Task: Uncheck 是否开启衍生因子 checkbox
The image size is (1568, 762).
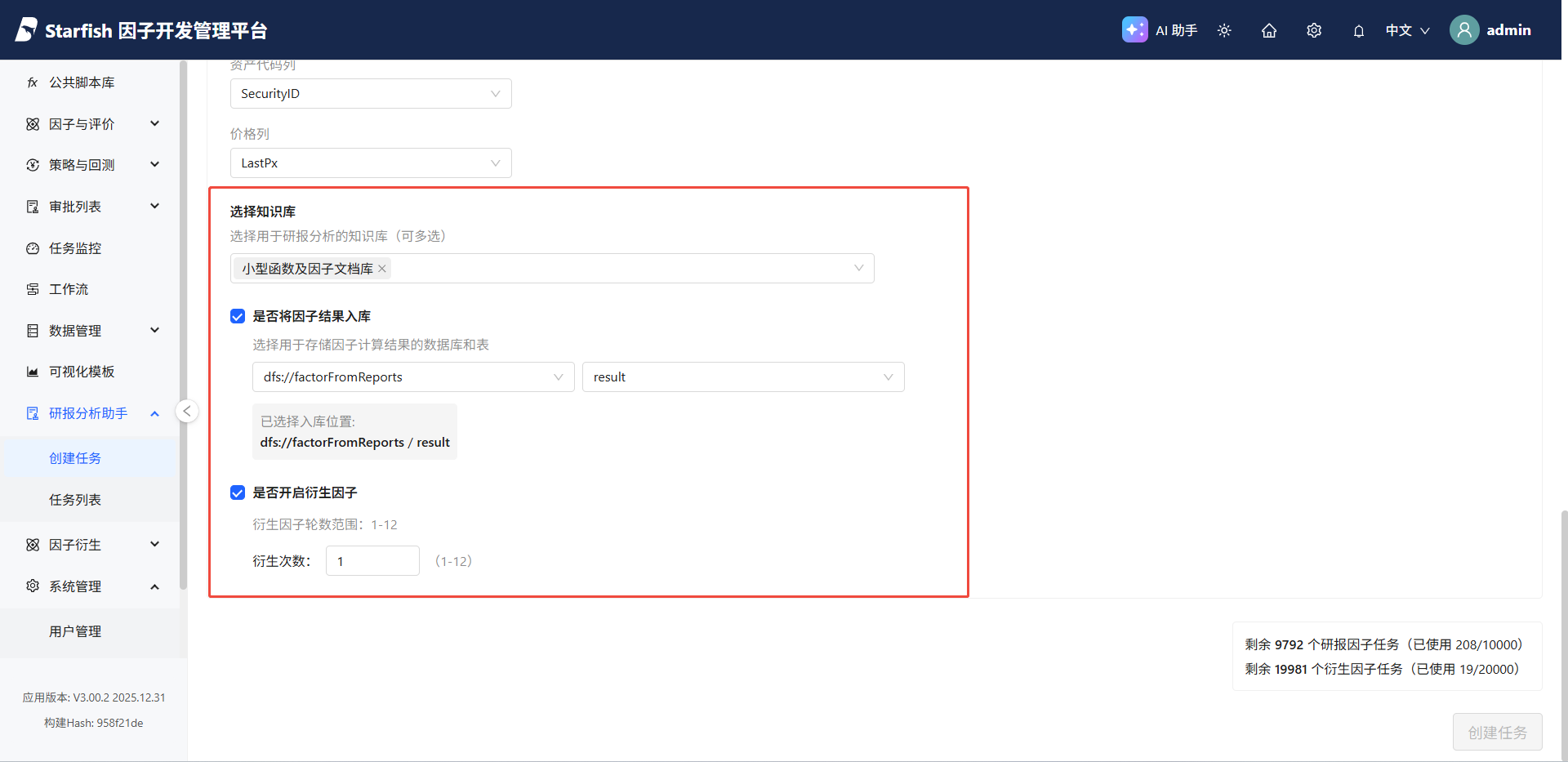Action: coord(238,492)
